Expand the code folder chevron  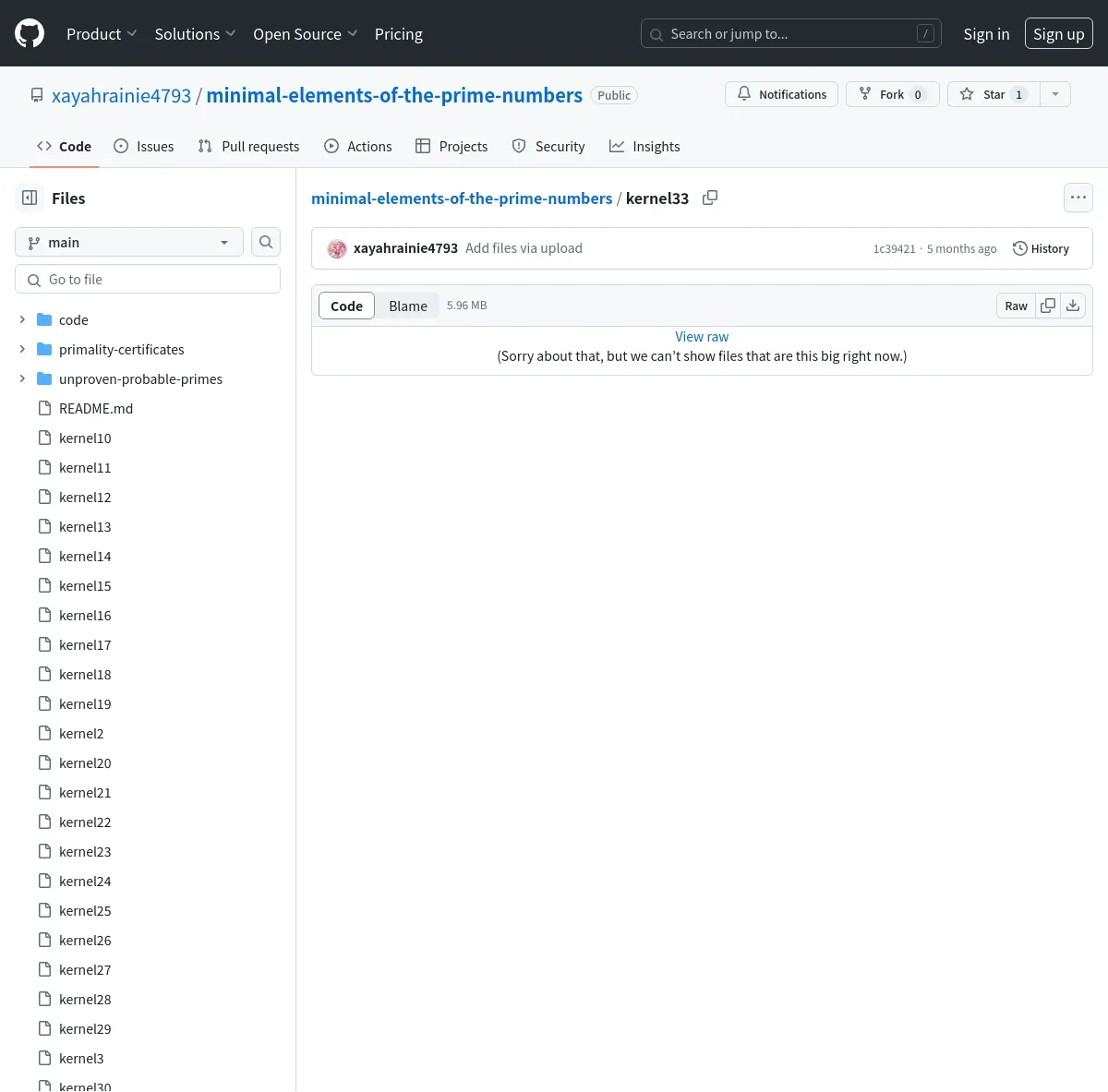(x=22, y=319)
